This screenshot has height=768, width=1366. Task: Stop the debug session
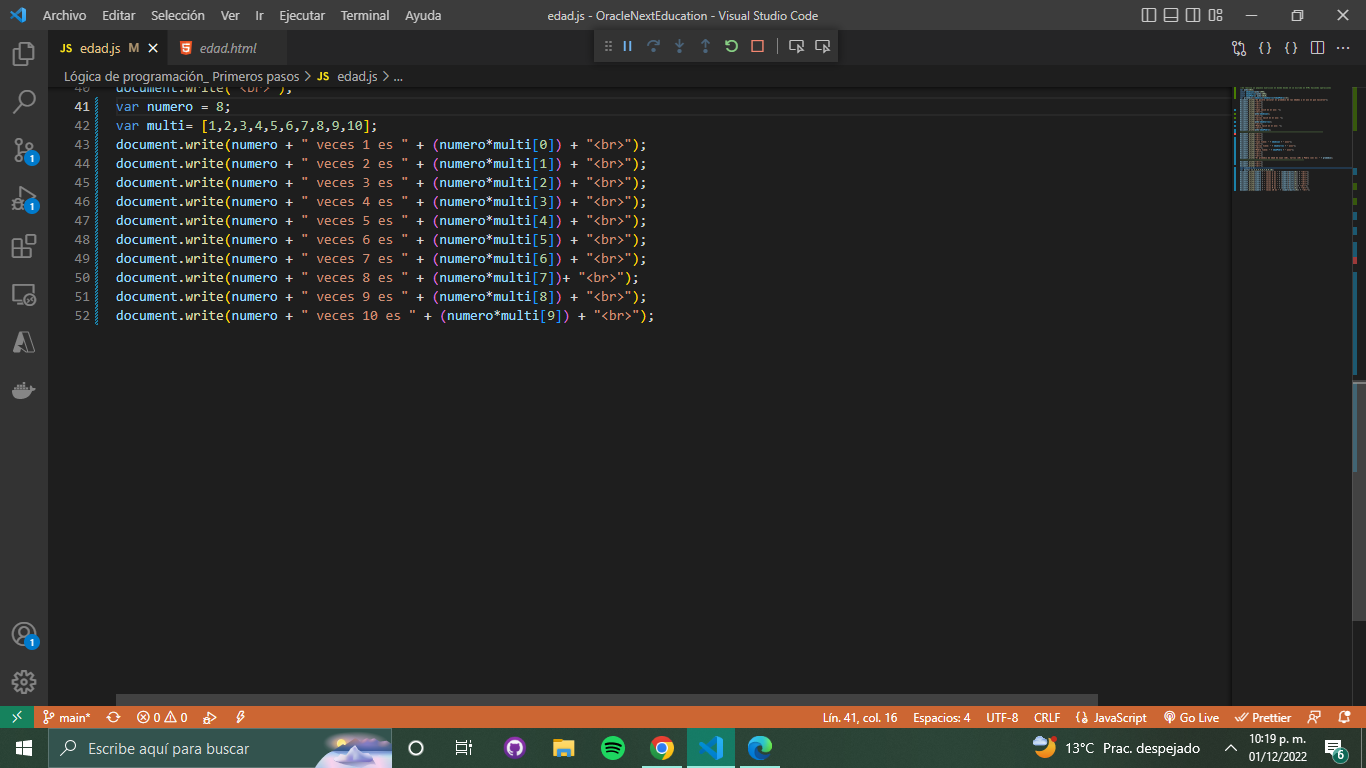coord(757,46)
